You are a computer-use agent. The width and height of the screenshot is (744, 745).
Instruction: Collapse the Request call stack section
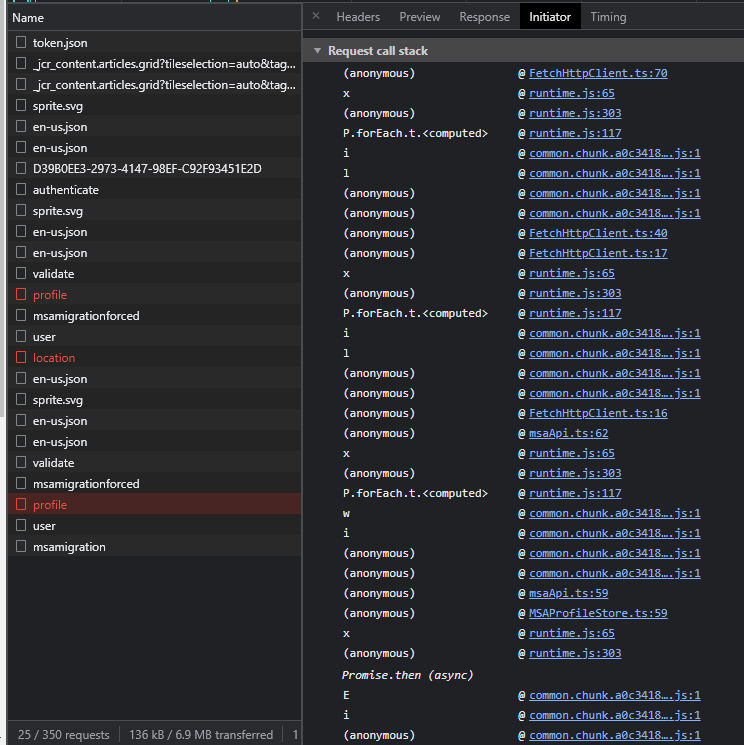click(318, 51)
